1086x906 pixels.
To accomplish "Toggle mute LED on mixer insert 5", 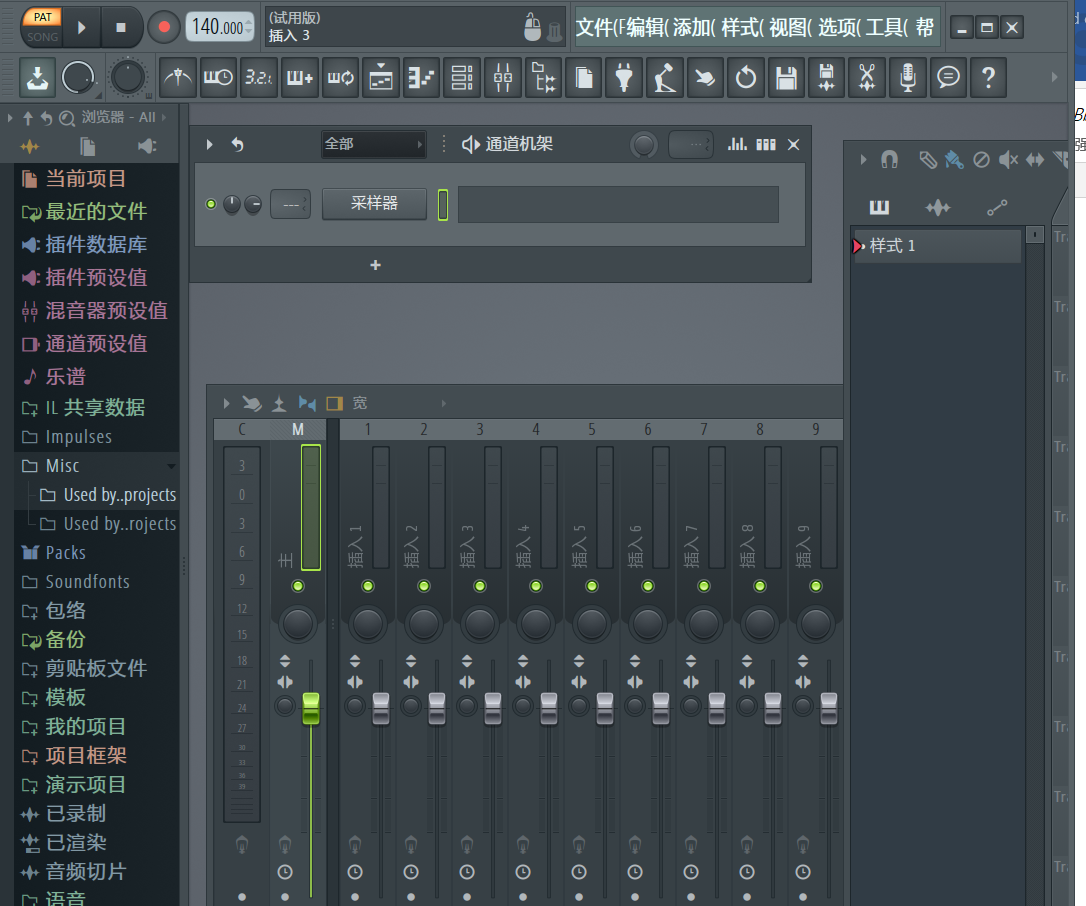I will coord(591,586).
